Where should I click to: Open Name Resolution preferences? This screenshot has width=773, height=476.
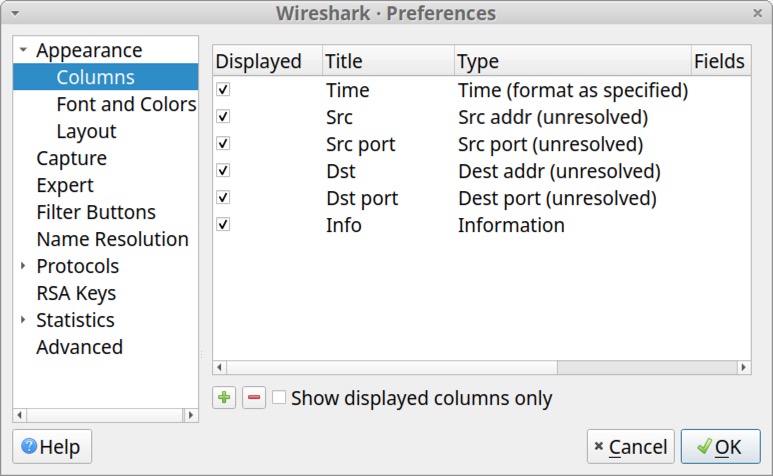112,239
